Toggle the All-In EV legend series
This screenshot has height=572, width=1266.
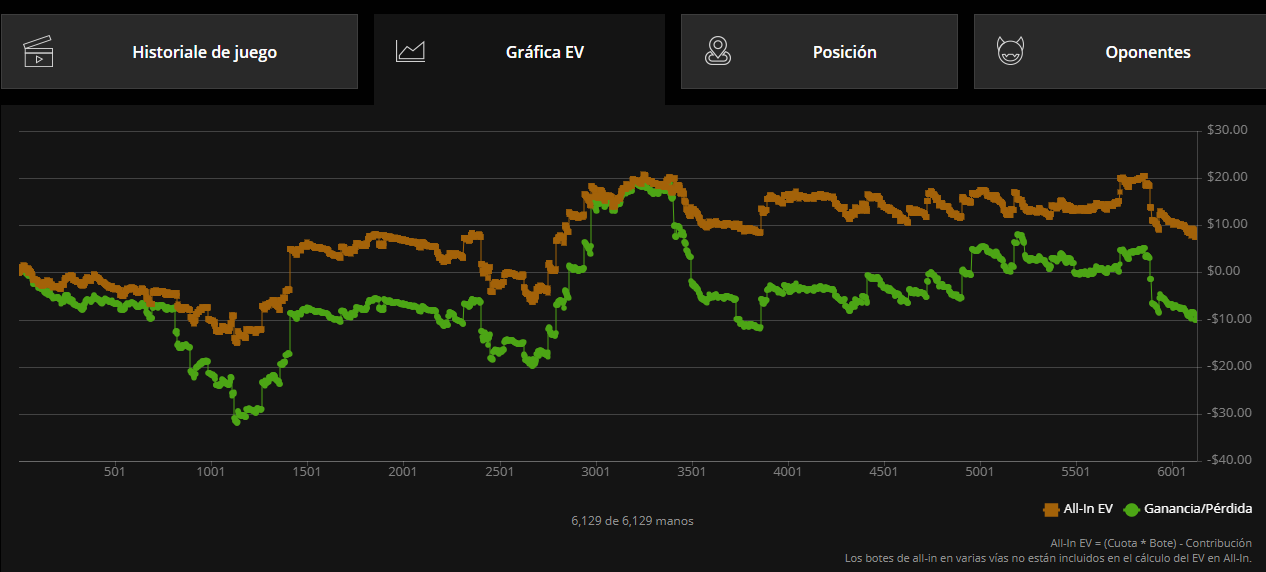click(x=1078, y=509)
